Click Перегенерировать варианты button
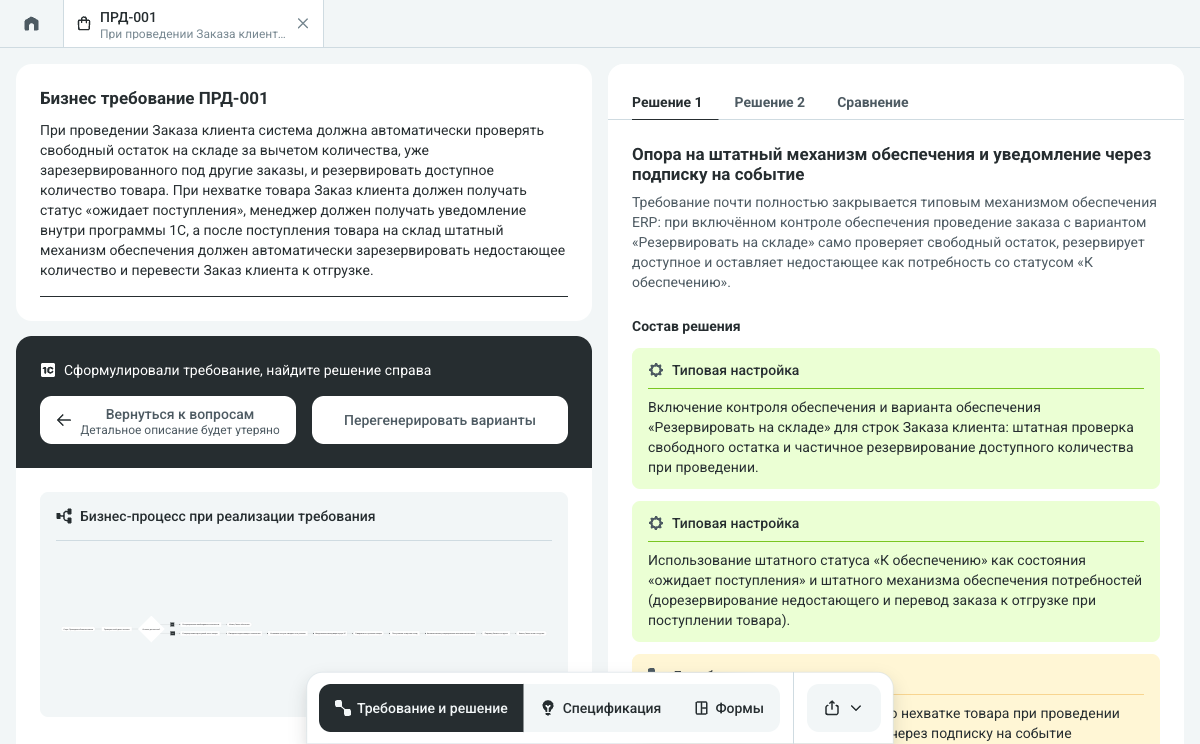This screenshot has width=1200, height=744. pyautogui.click(x=440, y=420)
